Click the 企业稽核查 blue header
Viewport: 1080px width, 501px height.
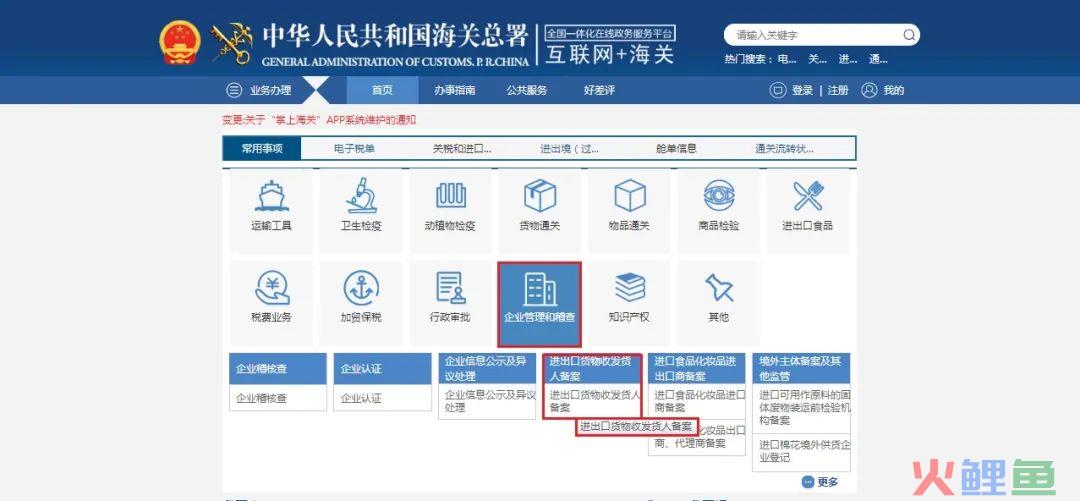pos(278,369)
